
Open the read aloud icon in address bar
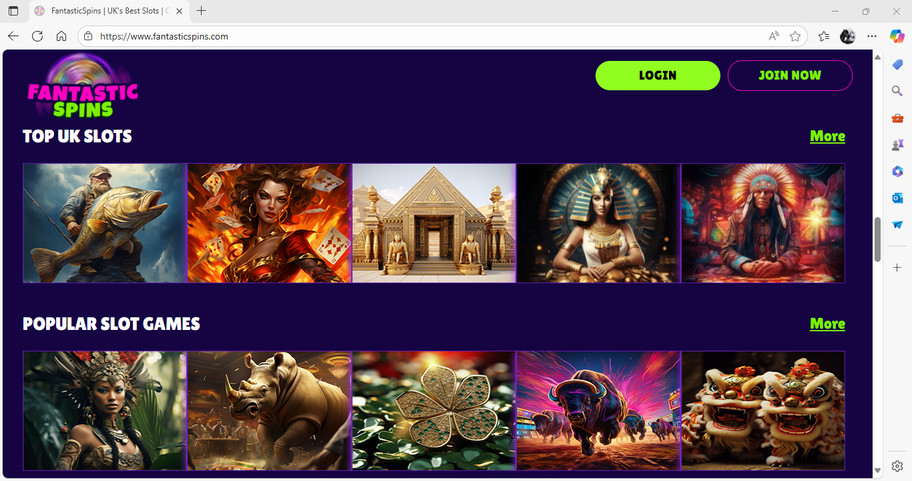click(x=774, y=36)
